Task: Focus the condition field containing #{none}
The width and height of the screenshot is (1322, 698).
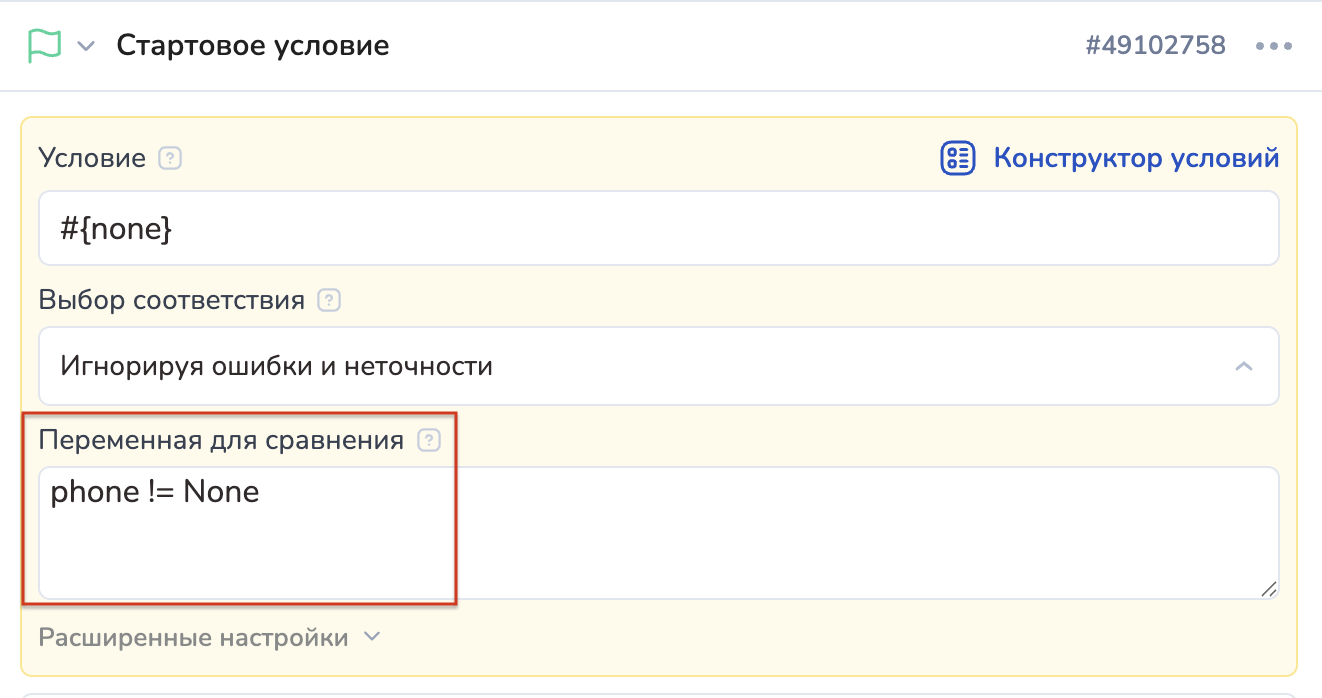Action: pyautogui.click(x=658, y=229)
